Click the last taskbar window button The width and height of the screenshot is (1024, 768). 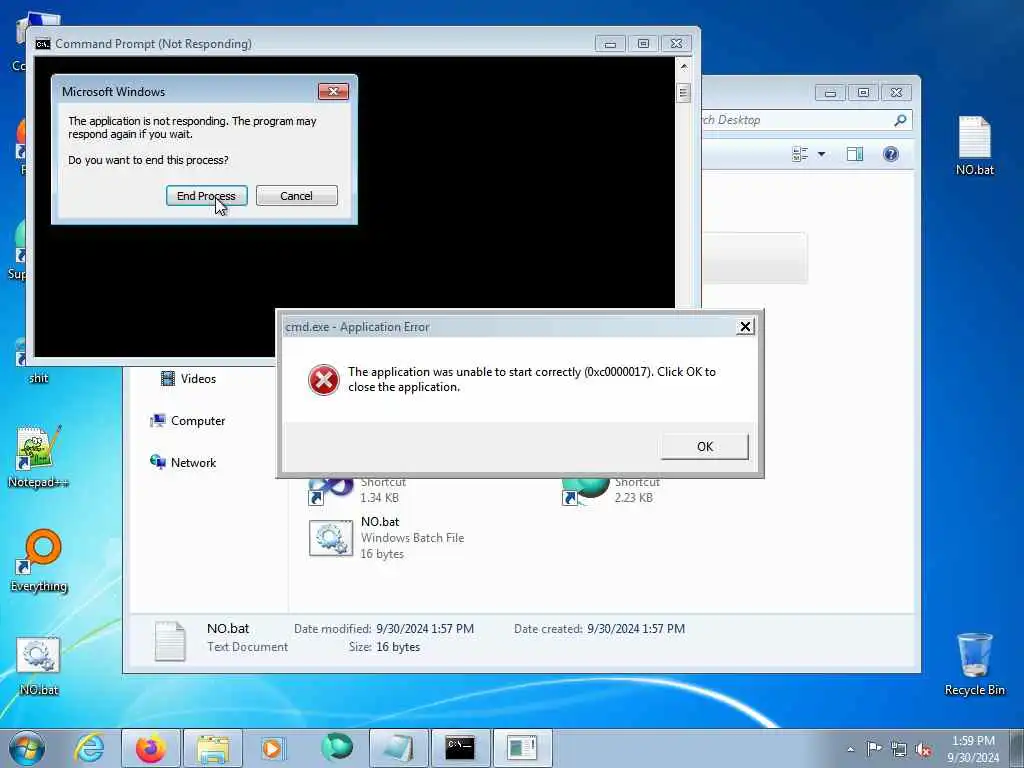522,748
